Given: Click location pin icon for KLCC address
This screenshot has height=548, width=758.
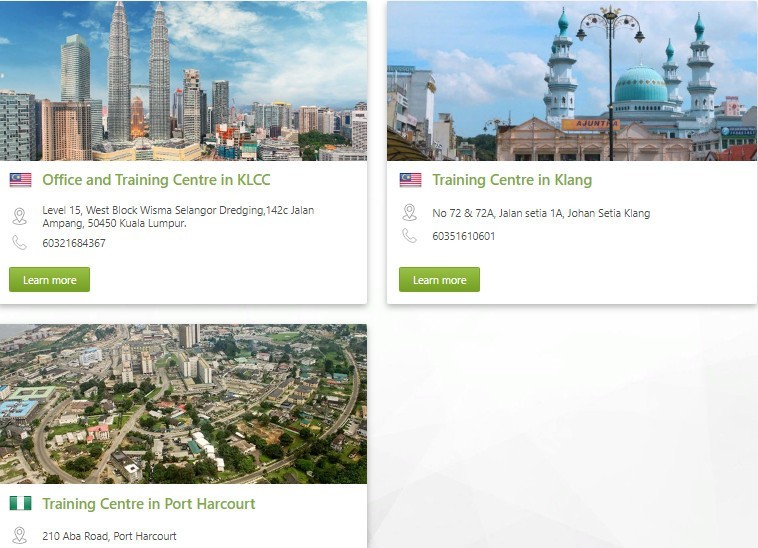Looking at the screenshot, I should click(19, 216).
